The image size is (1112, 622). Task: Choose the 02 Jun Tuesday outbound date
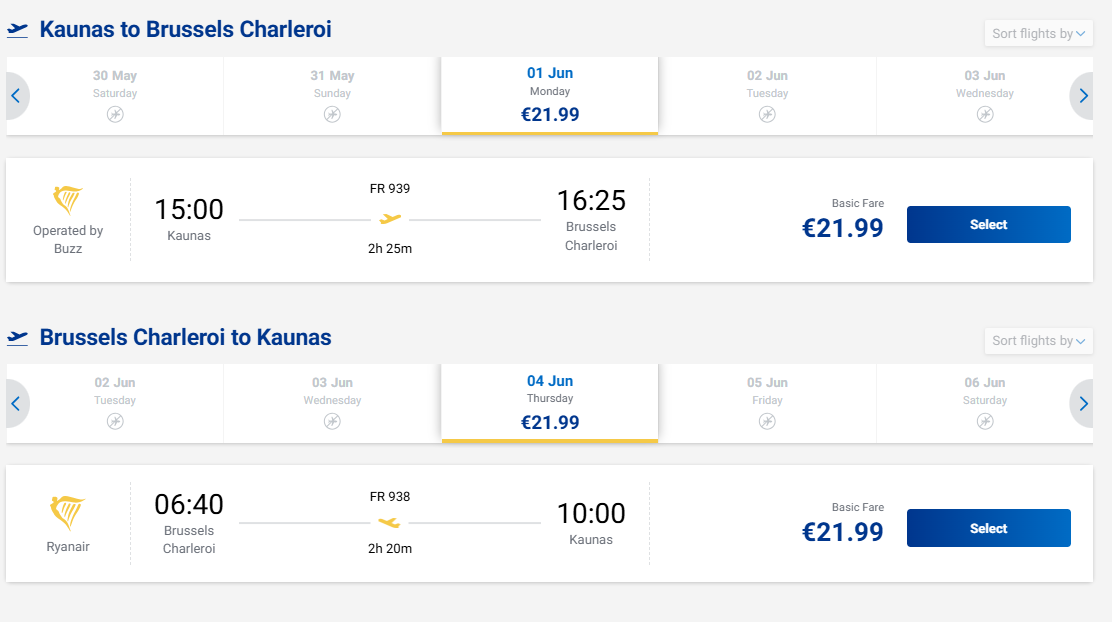click(x=767, y=95)
